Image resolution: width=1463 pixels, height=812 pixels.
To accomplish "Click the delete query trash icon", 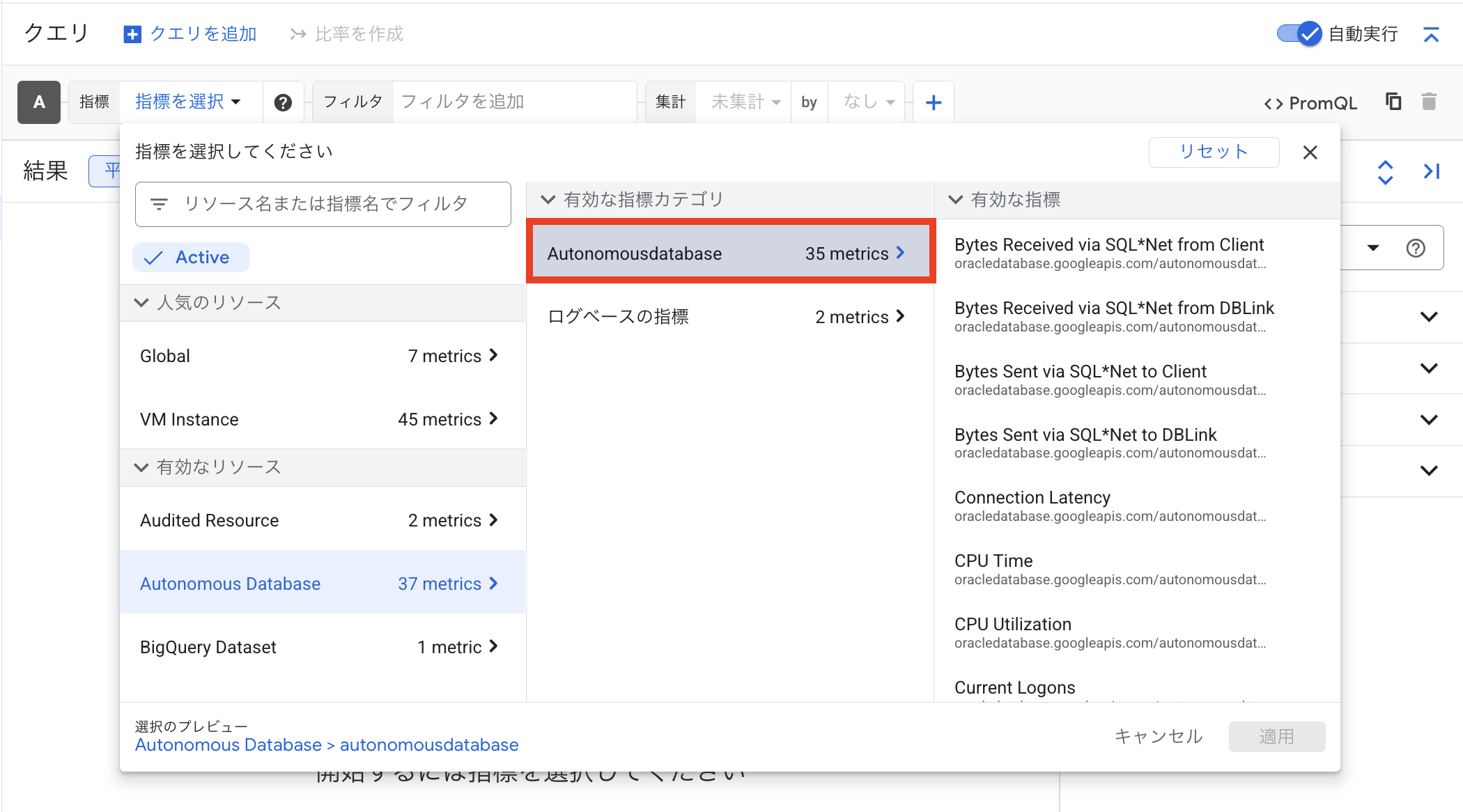I will 1429,102.
